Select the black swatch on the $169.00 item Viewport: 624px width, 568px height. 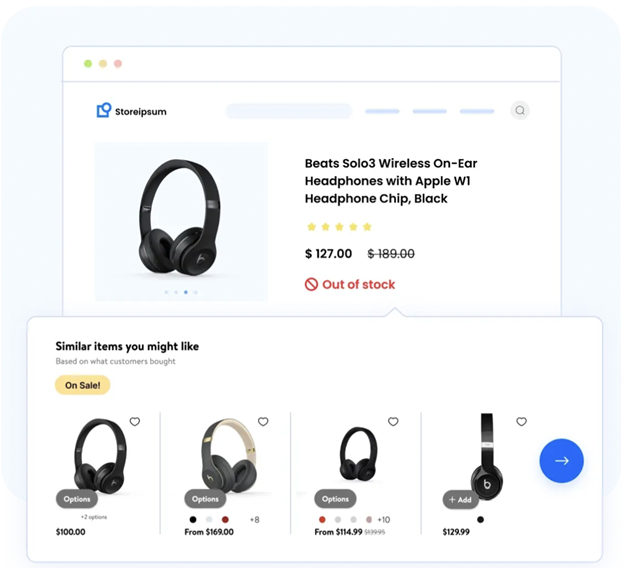pyautogui.click(x=193, y=519)
